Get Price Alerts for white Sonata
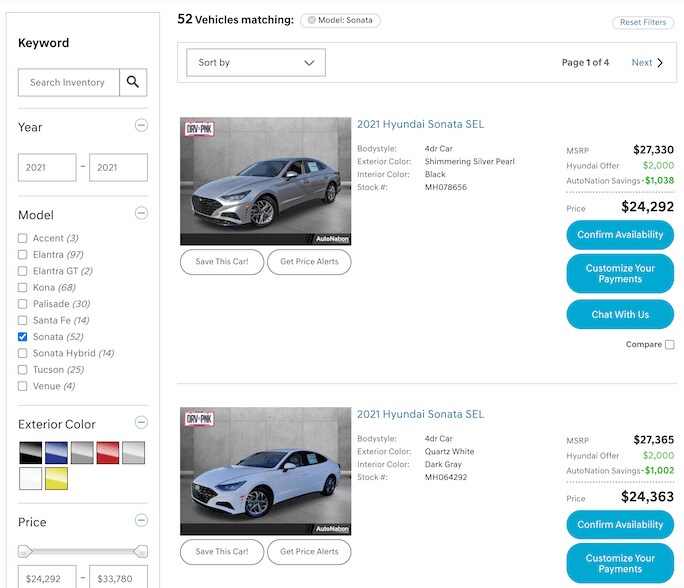The image size is (684, 588). click(x=309, y=552)
